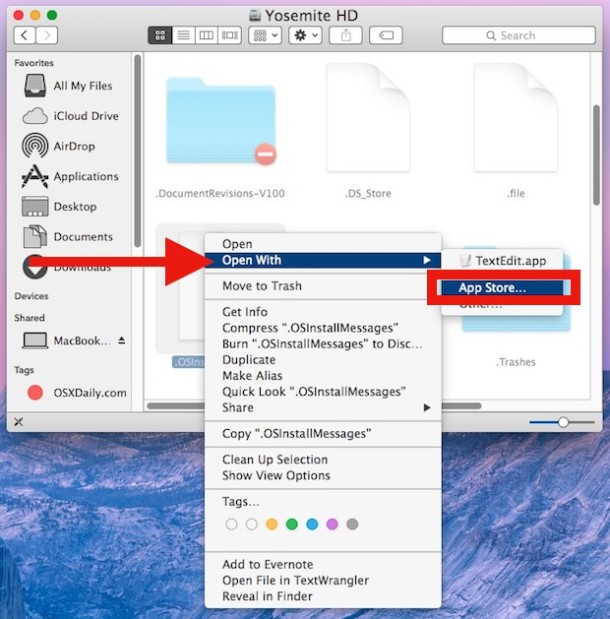Click the .Trashes folder label

516,362
